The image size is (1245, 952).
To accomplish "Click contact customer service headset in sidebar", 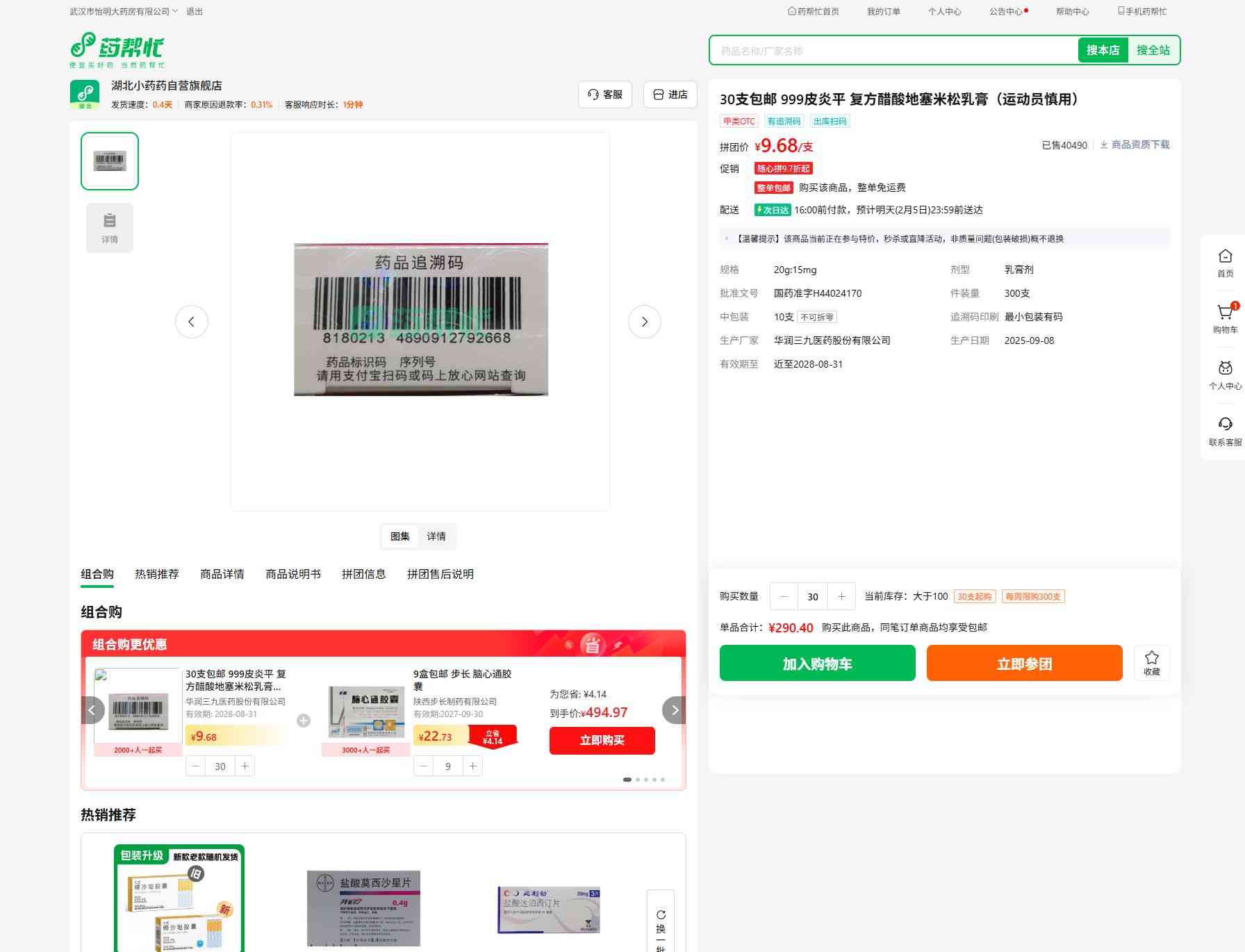I will pos(1225,425).
